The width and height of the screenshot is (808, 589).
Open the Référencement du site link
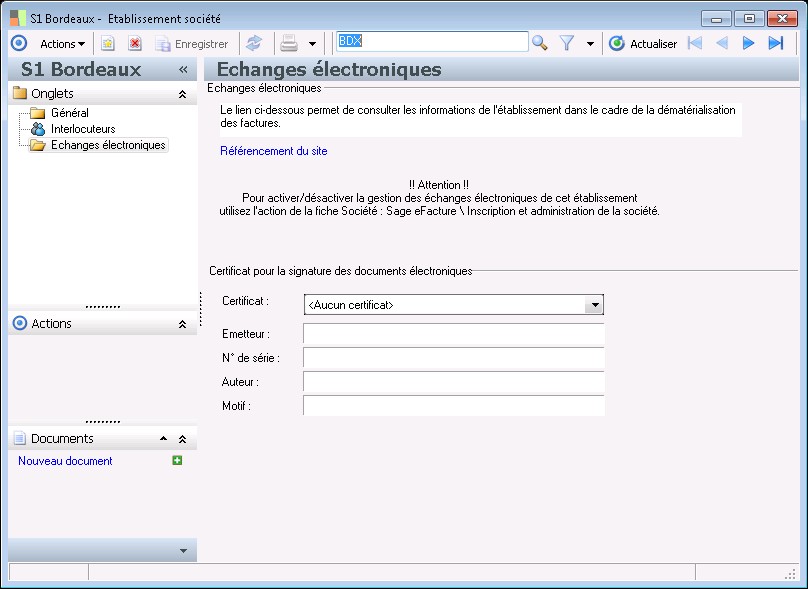click(x=274, y=151)
